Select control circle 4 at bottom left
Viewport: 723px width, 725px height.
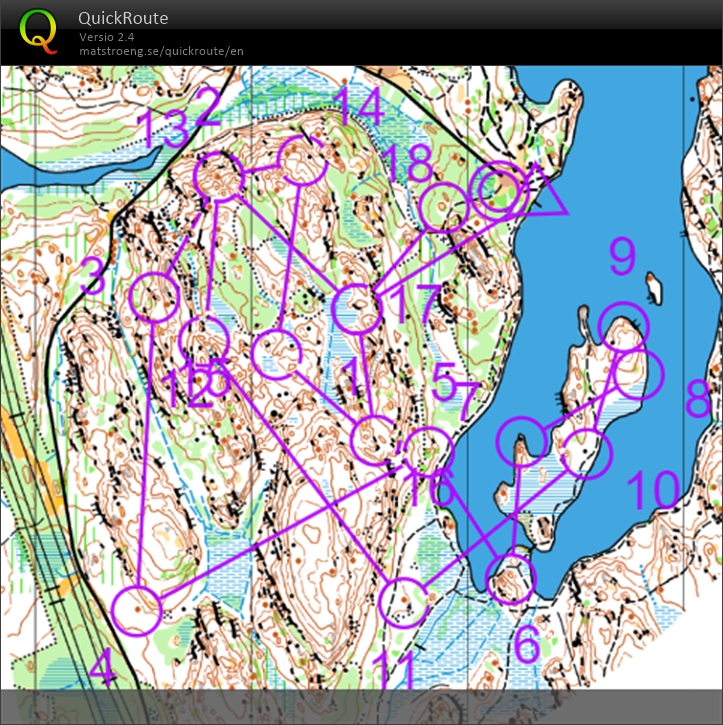coord(137,610)
